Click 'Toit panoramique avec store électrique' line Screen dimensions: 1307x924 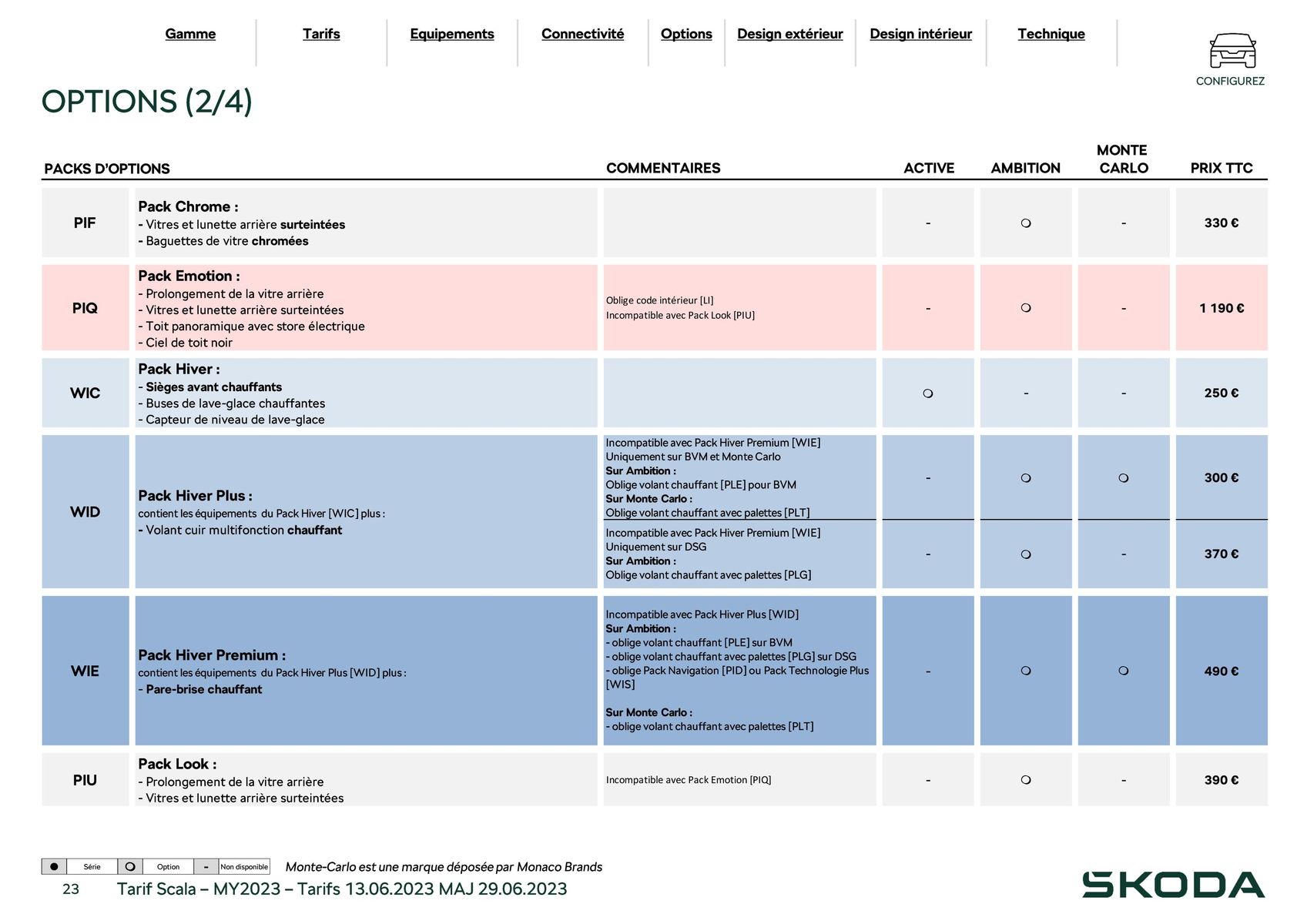click(255, 326)
